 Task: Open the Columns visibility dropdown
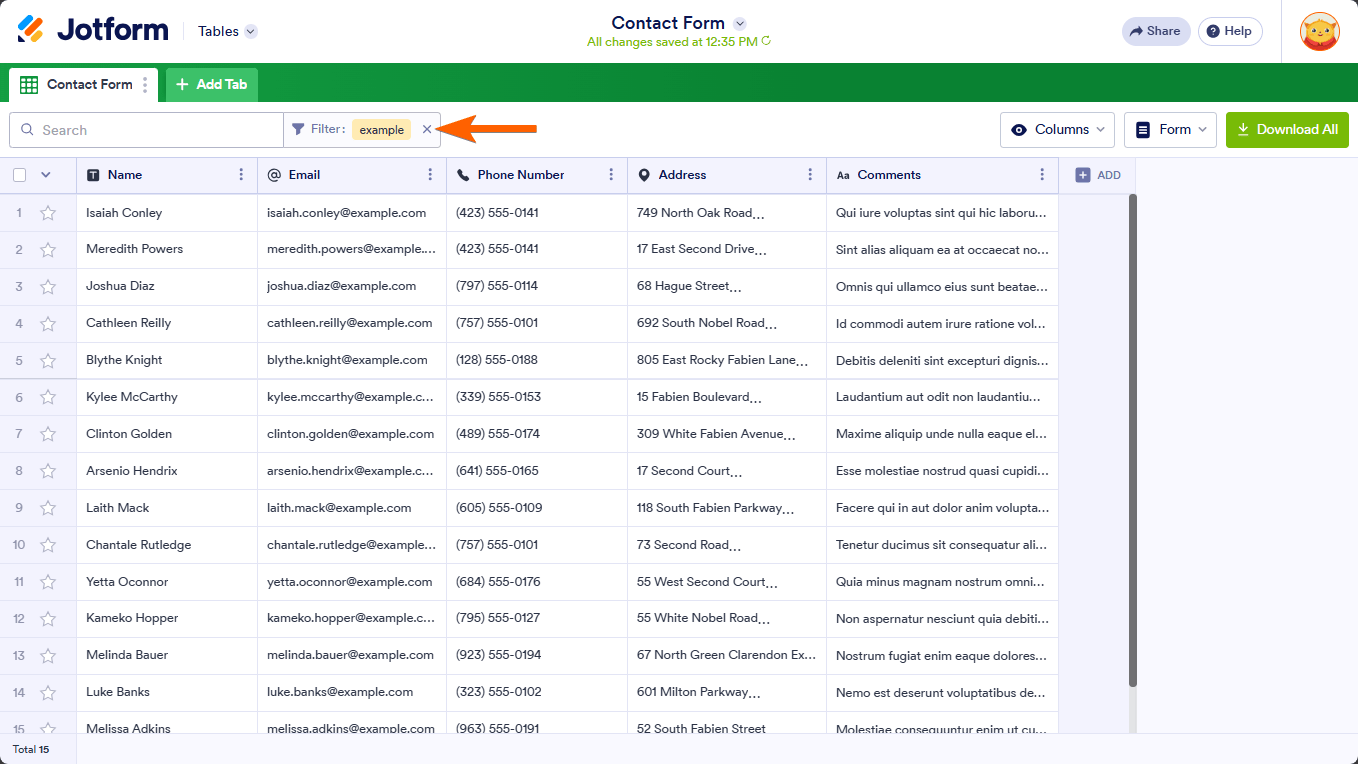pos(1058,129)
